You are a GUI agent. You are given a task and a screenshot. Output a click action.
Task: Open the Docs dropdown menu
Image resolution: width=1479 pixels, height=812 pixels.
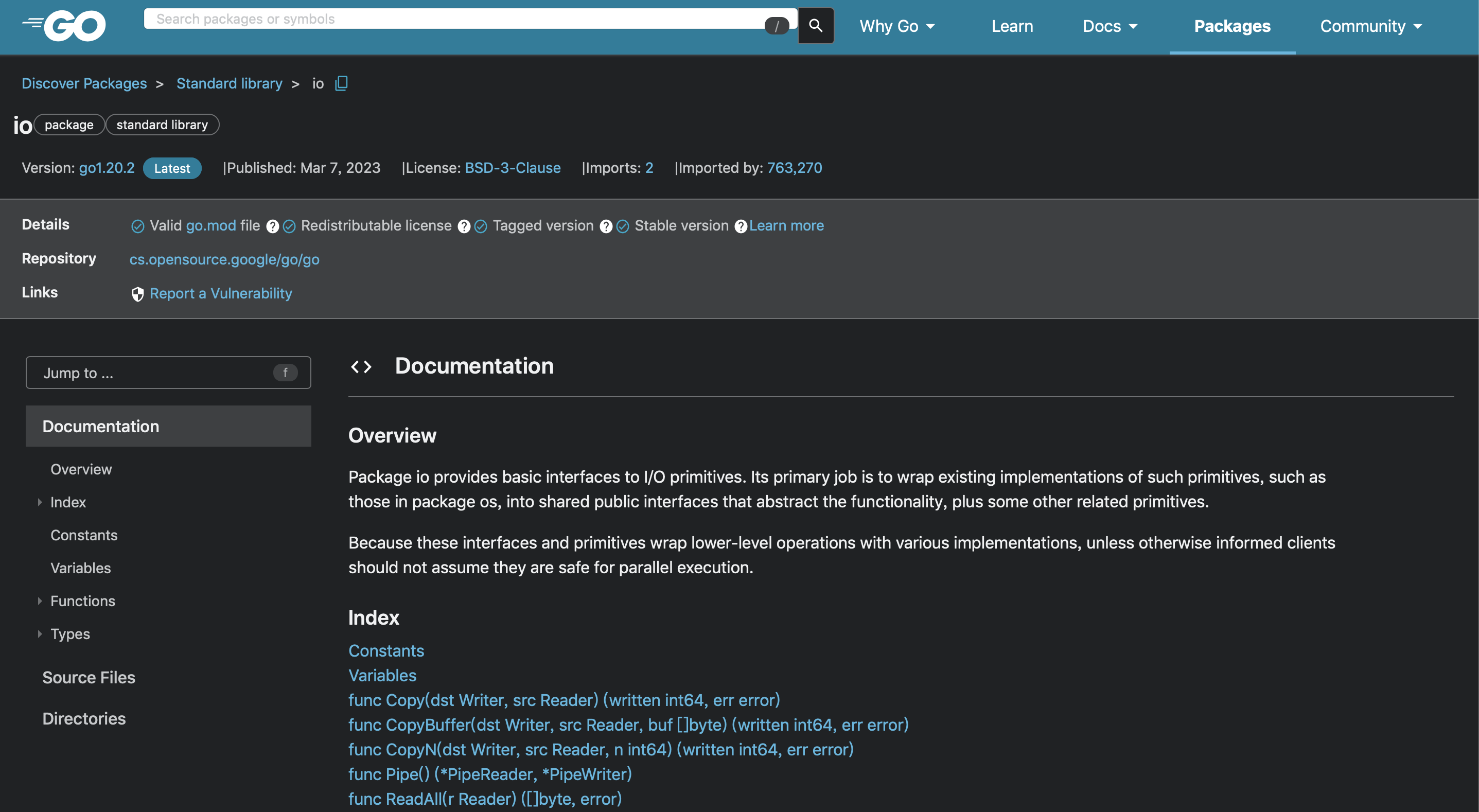pyautogui.click(x=1110, y=26)
